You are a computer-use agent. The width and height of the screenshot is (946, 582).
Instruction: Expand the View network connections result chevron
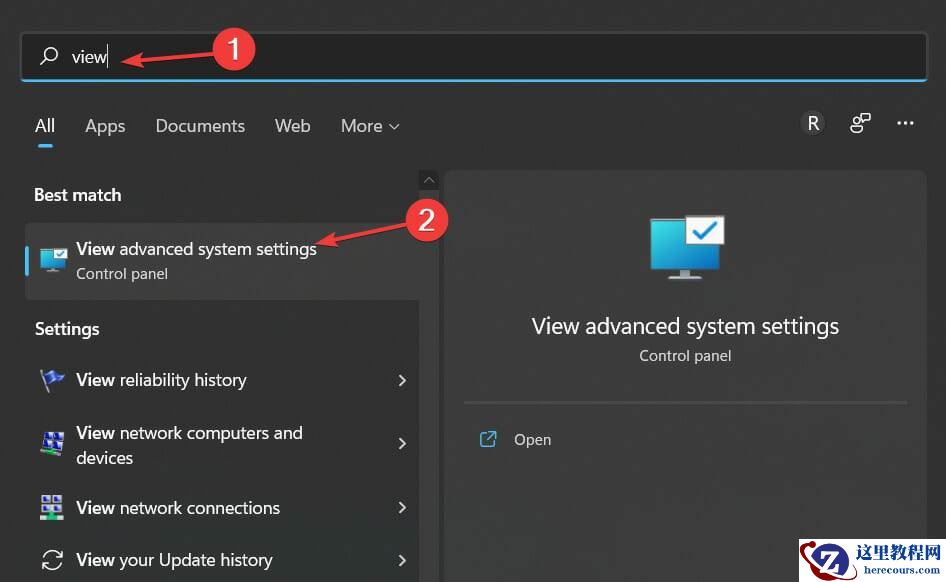tap(402, 508)
